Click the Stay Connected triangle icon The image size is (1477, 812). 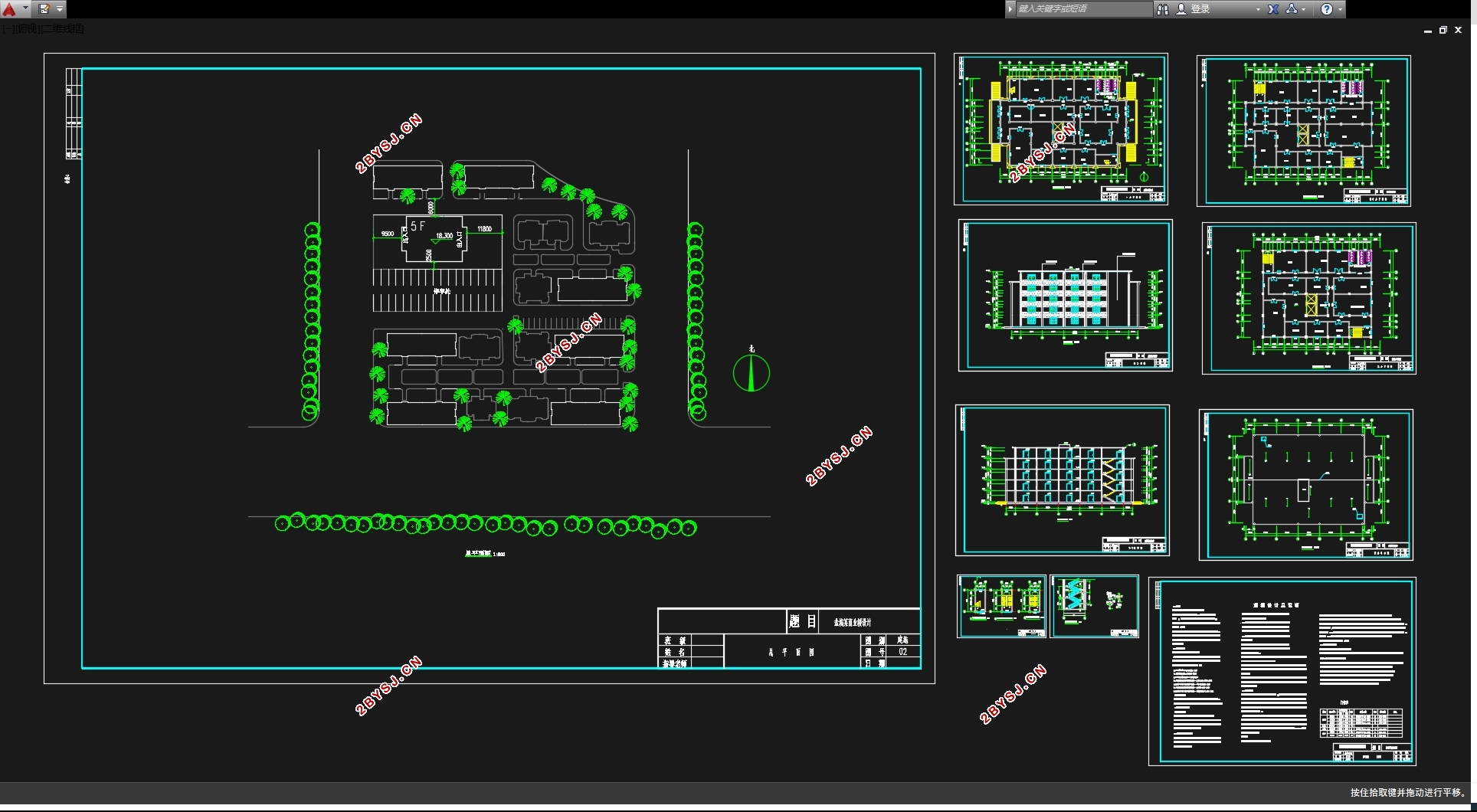(1292, 9)
